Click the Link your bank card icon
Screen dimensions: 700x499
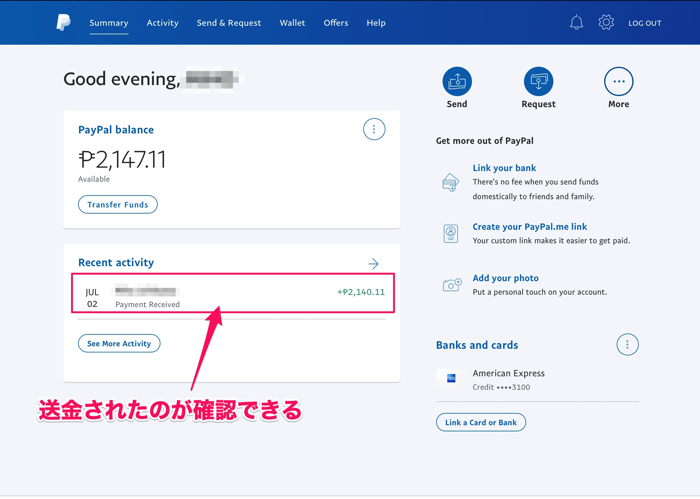451,182
